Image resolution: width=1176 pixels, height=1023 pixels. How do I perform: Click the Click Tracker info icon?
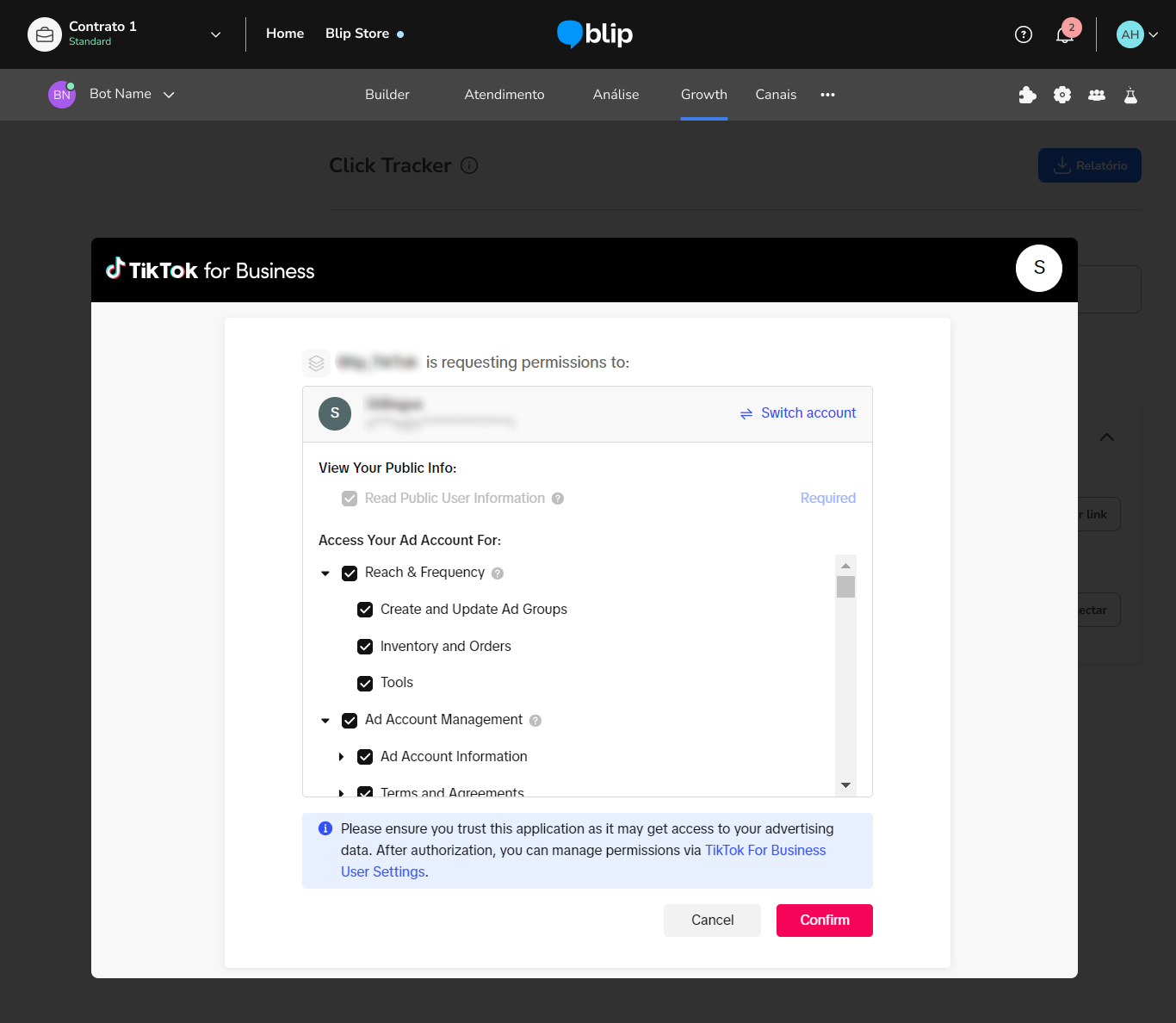469,165
